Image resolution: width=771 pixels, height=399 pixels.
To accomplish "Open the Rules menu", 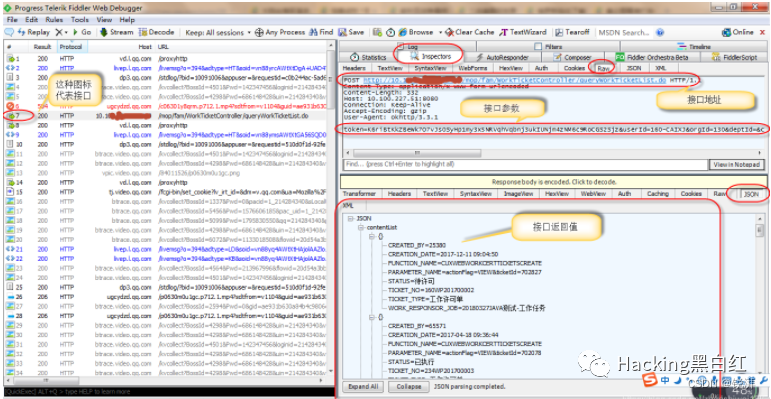I will pos(54,20).
